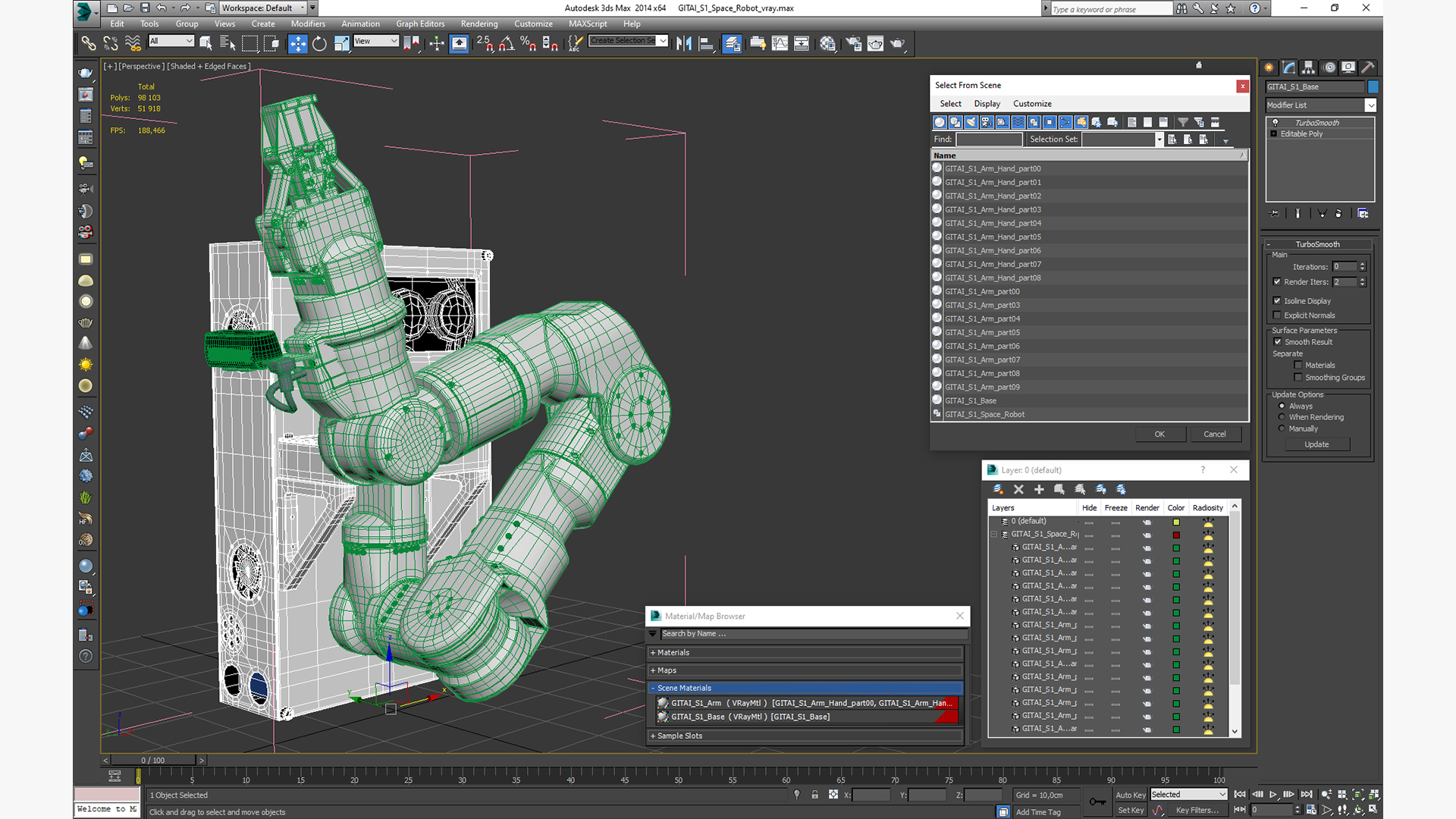Click the Auto Key button
Screen dimensions: 1456x819
tap(1130, 795)
